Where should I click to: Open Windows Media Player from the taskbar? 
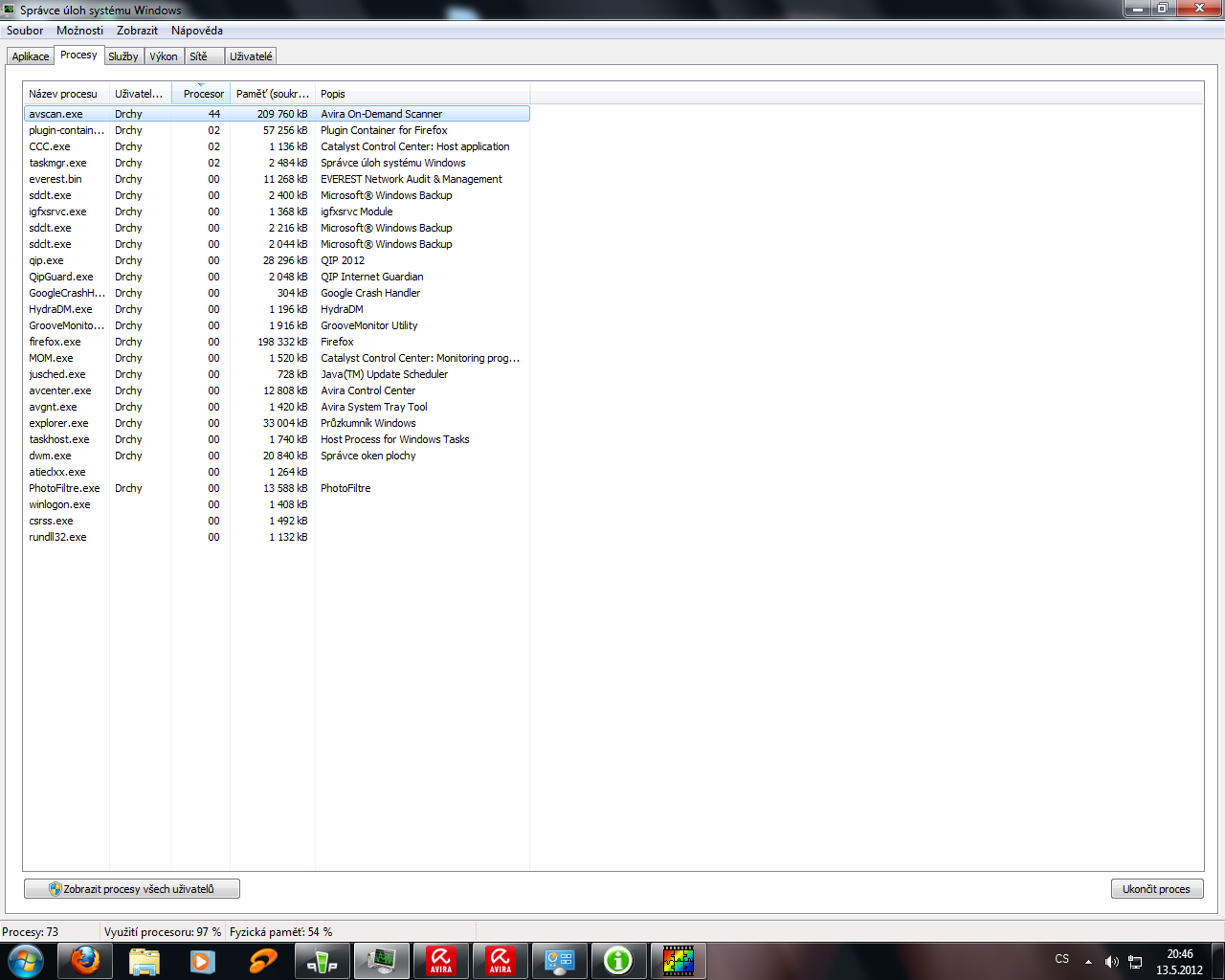[203, 960]
